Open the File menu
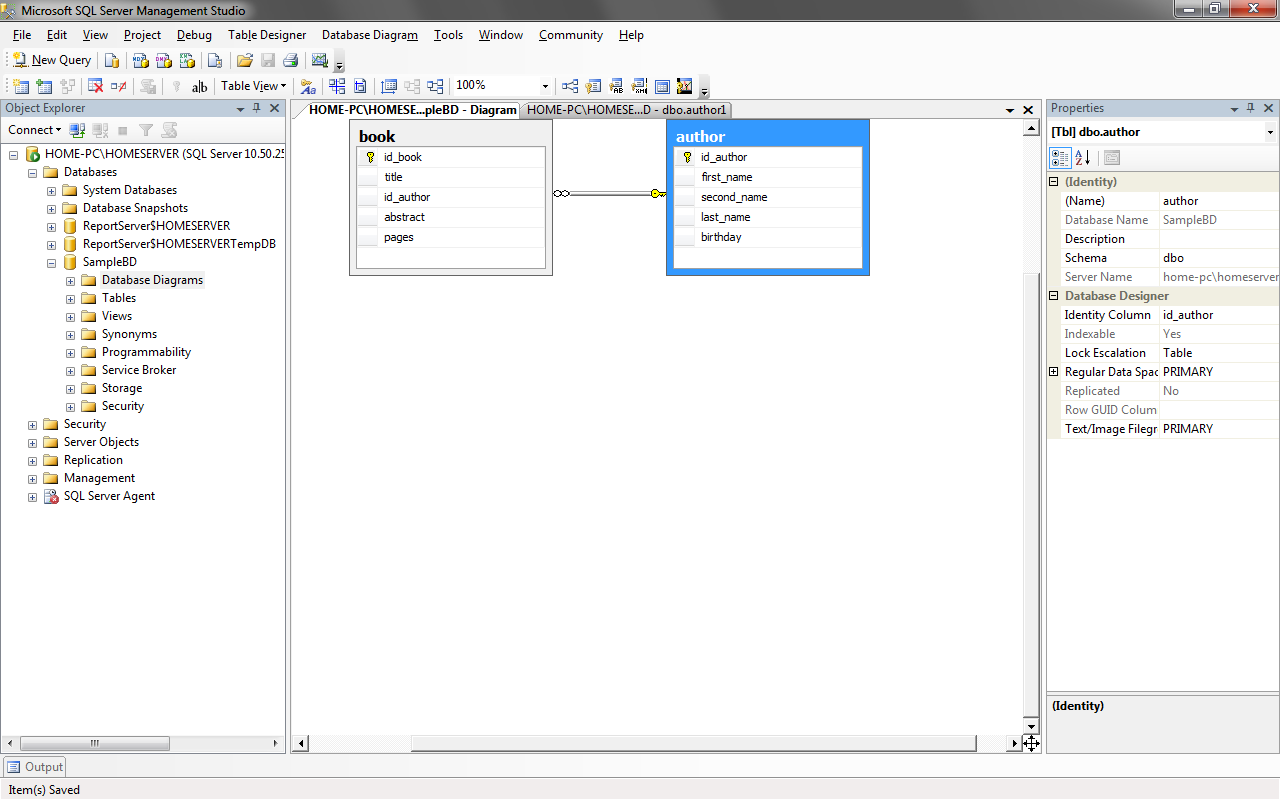The height and width of the screenshot is (800, 1280). click(22, 35)
